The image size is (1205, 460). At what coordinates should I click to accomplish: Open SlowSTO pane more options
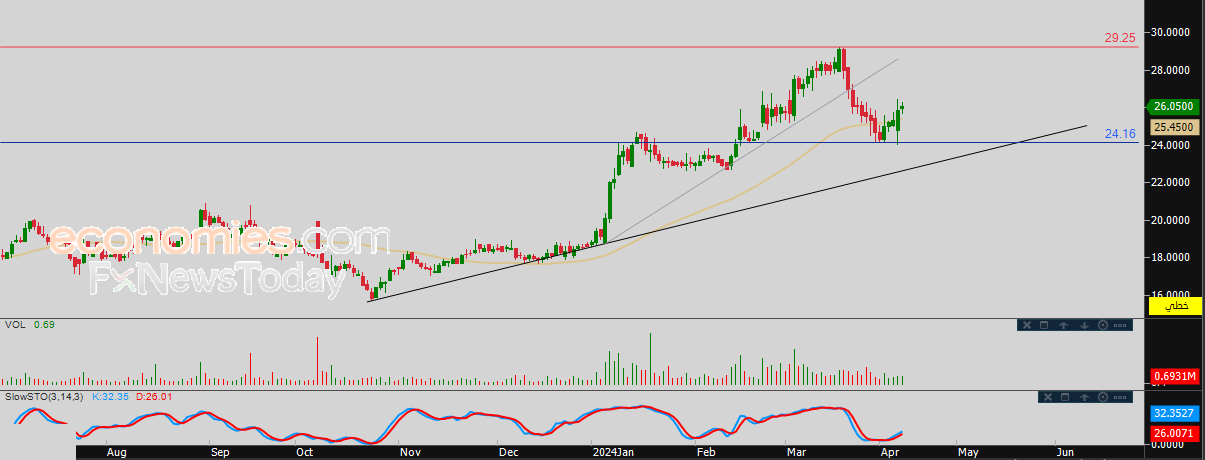pos(1120,397)
